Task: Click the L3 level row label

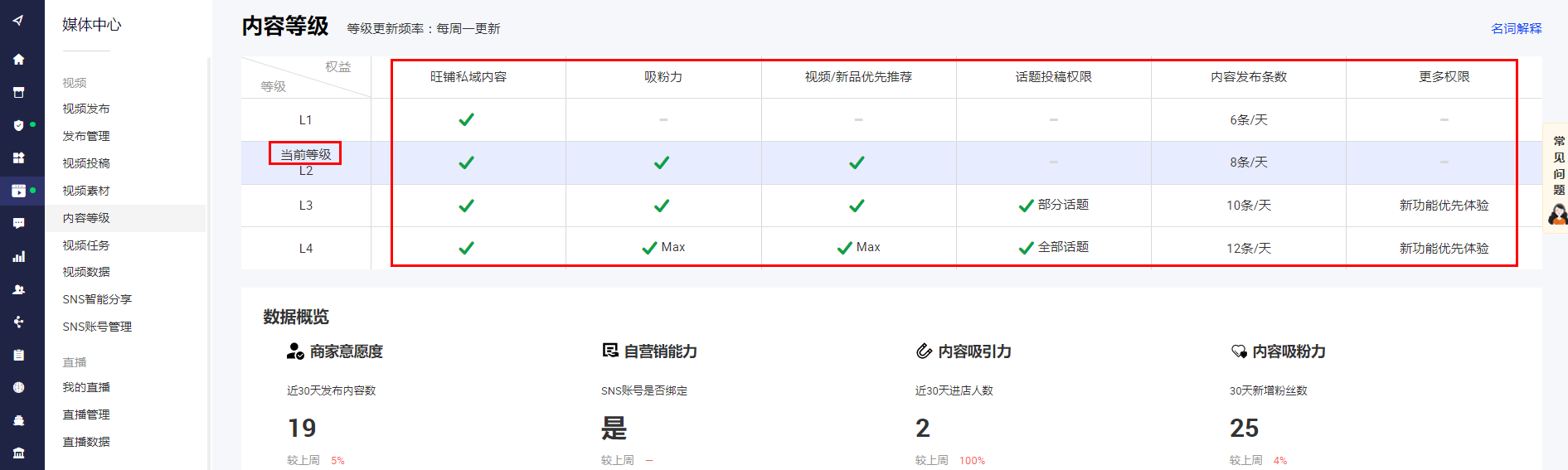Action: click(305, 206)
